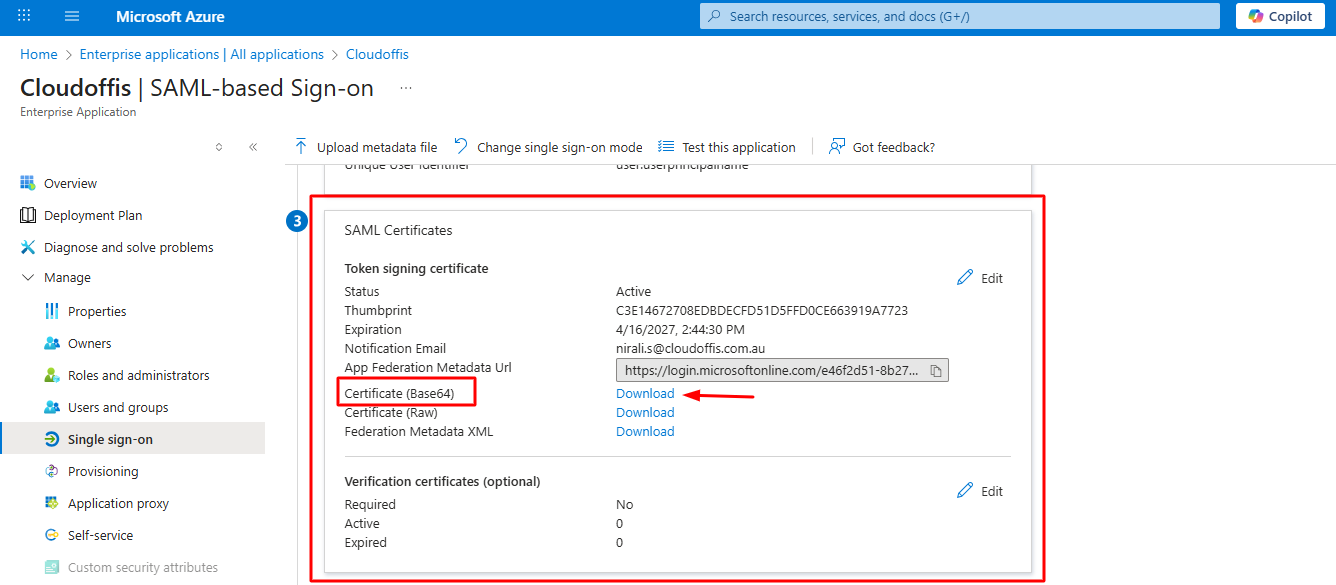Screen dimensions: 1336x585
Task: Collapse the sidebar with double chevron
Action: [x=253, y=147]
